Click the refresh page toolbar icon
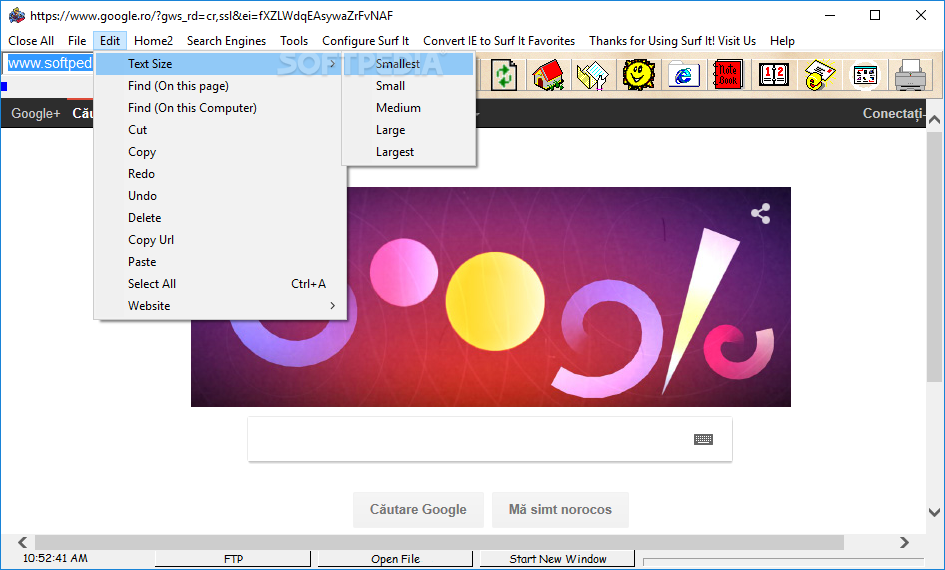This screenshot has height=570, width=945. click(504, 75)
